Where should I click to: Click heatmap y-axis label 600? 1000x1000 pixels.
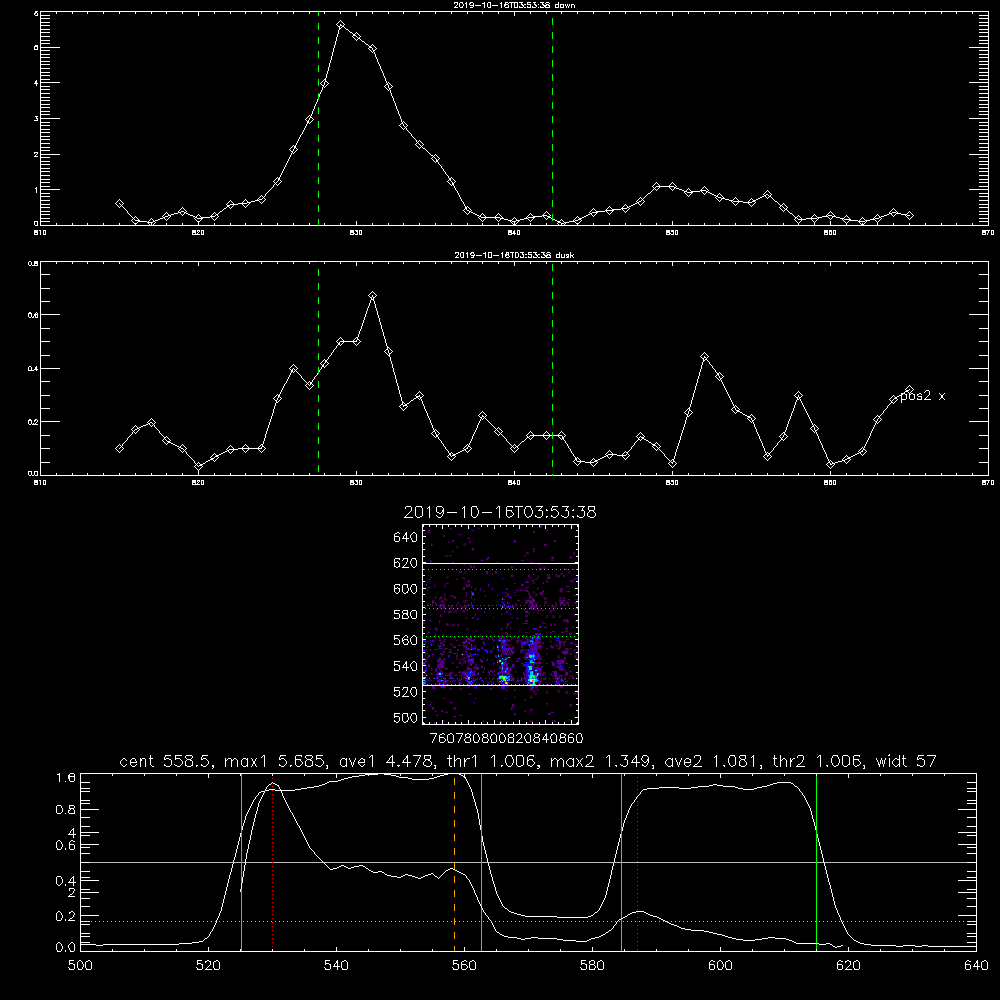(406, 589)
